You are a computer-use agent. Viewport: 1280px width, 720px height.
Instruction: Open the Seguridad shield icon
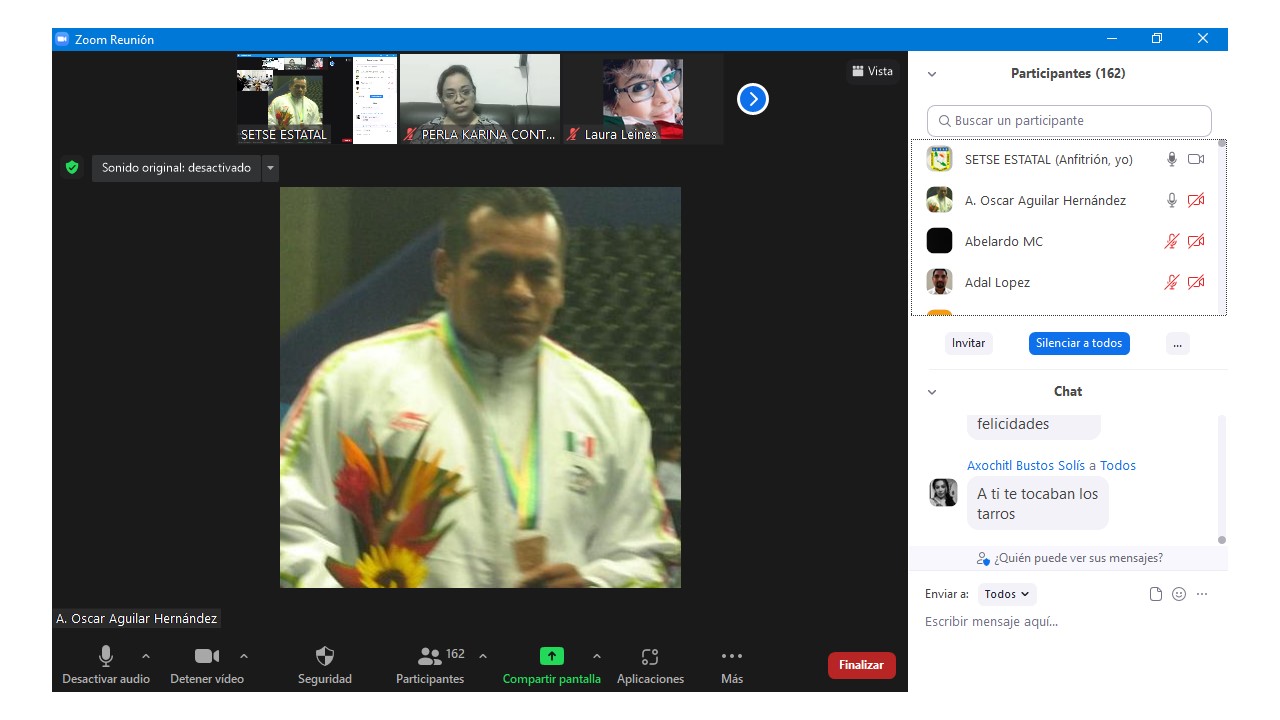pyautogui.click(x=325, y=657)
